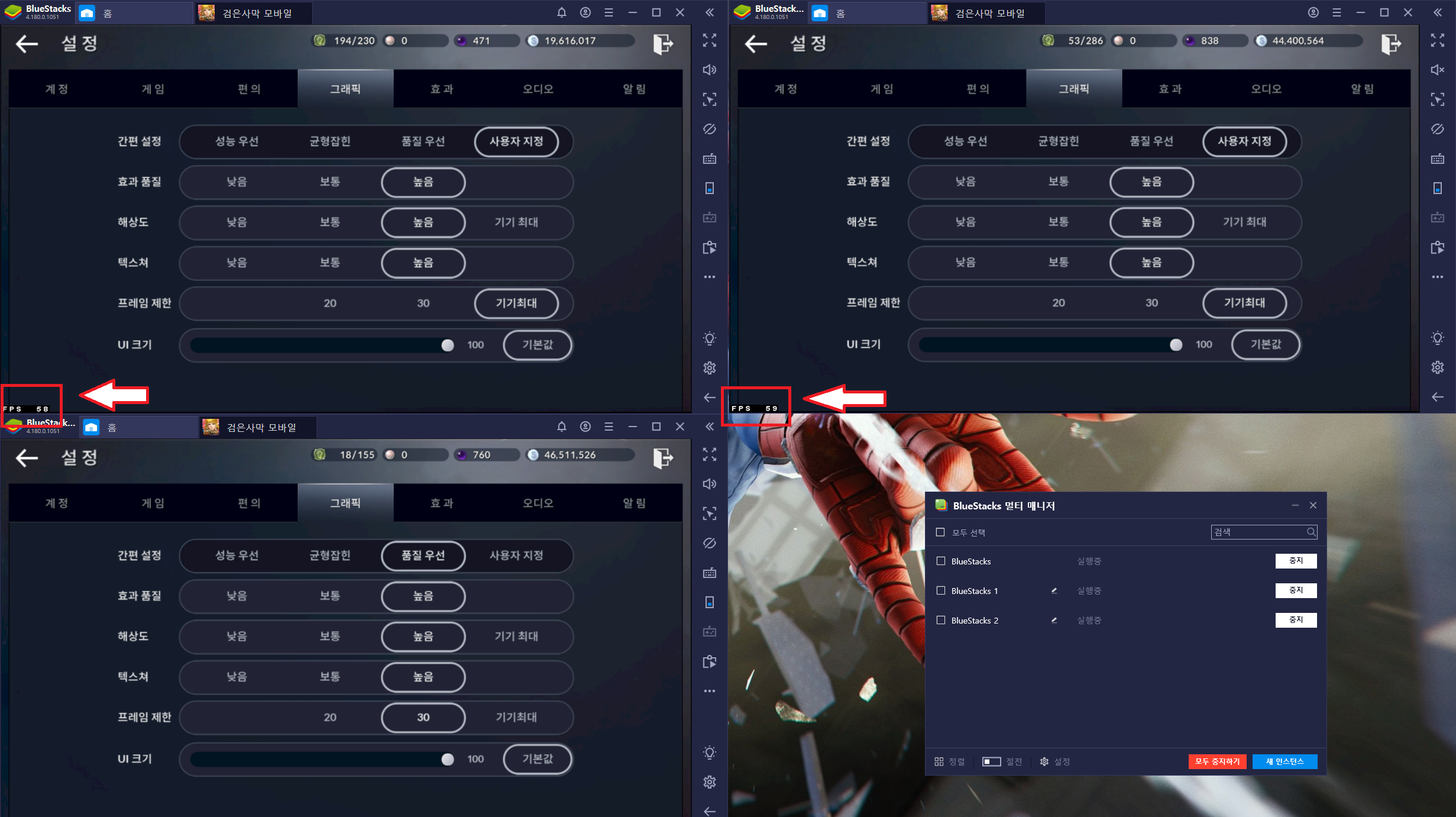Tick the checkbox for BlueStacks 2 instance
This screenshot has height=817, width=1456.
tap(941, 620)
